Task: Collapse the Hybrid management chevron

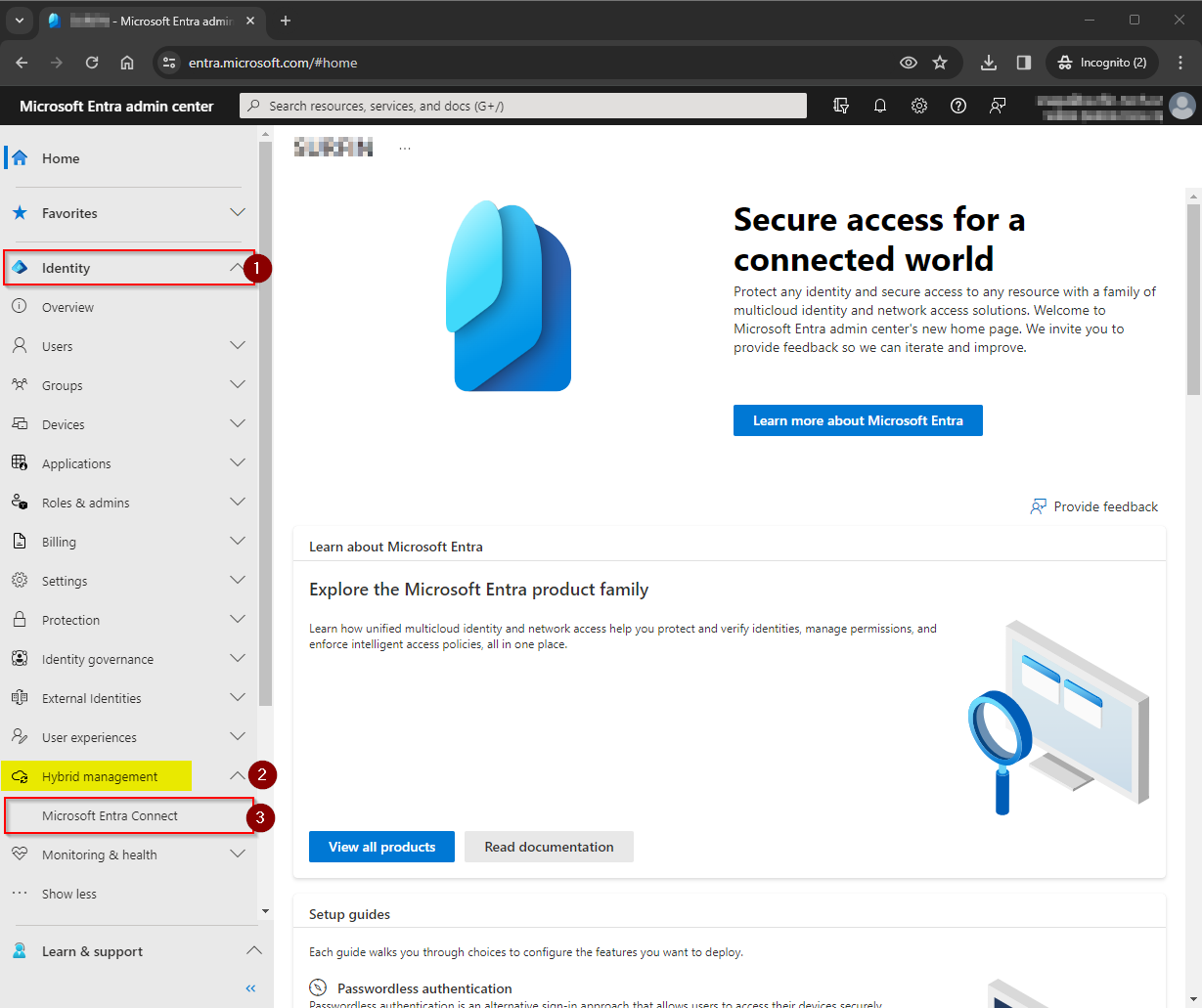Action: pyautogui.click(x=238, y=775)
